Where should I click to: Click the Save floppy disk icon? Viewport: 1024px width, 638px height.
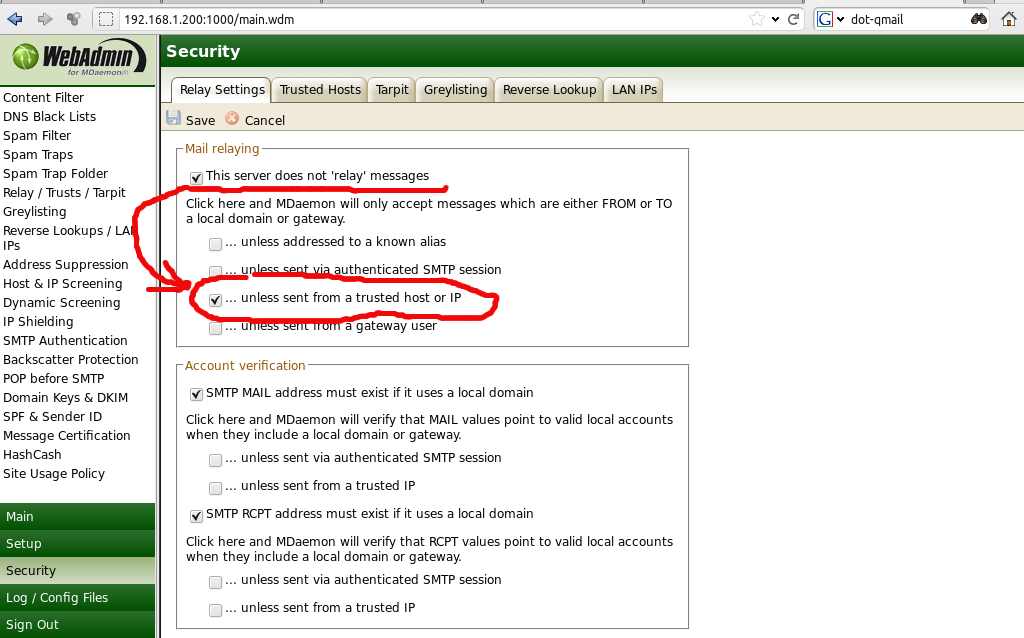pyautogui.click(x=174, y=119)
